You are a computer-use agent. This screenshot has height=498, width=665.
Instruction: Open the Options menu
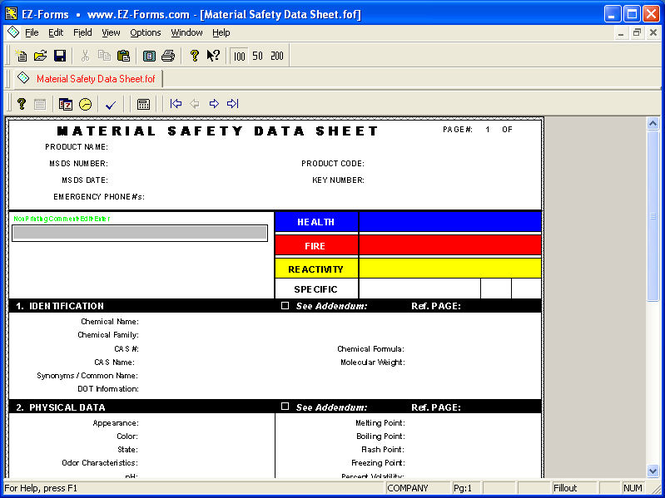[x=145, y=33]
